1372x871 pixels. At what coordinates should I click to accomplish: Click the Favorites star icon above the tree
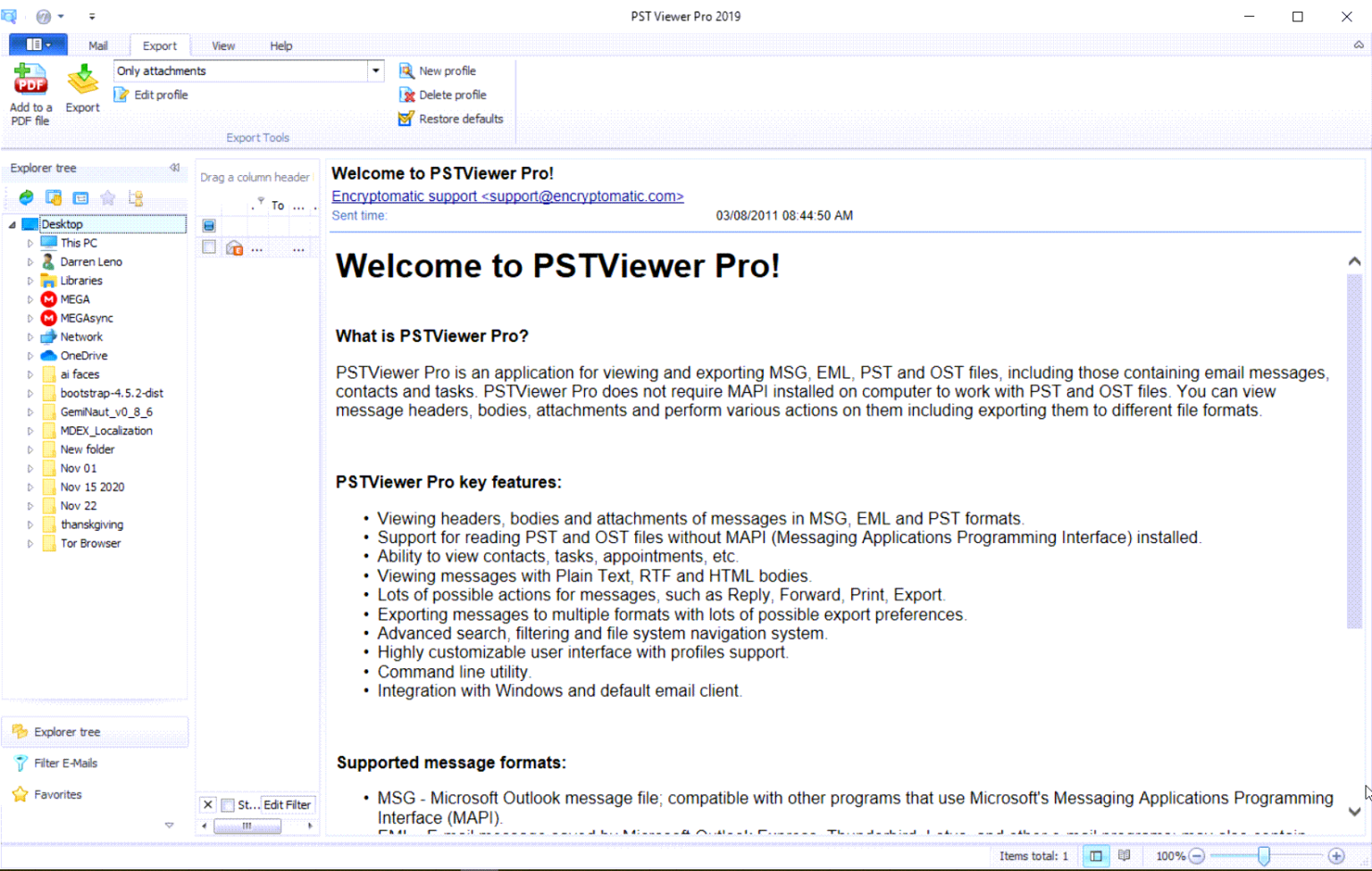pyautogui.click(x=107, y=198)
